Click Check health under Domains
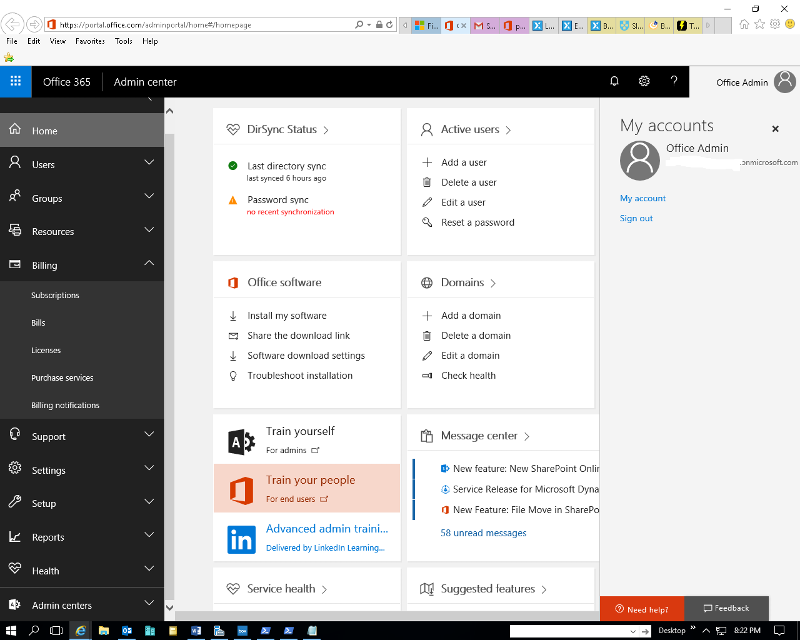800x640 pixels. 468,376
